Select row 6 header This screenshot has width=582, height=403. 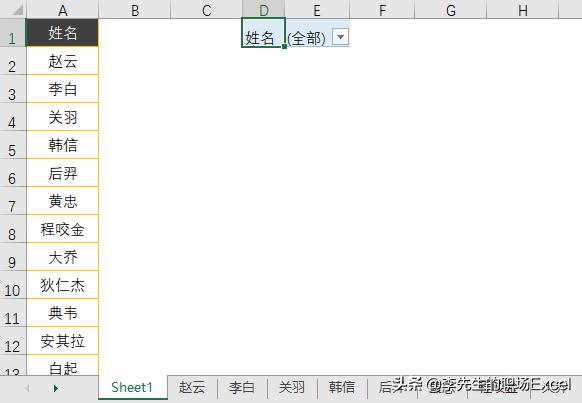pyautogui.click(x=13, y=173)
